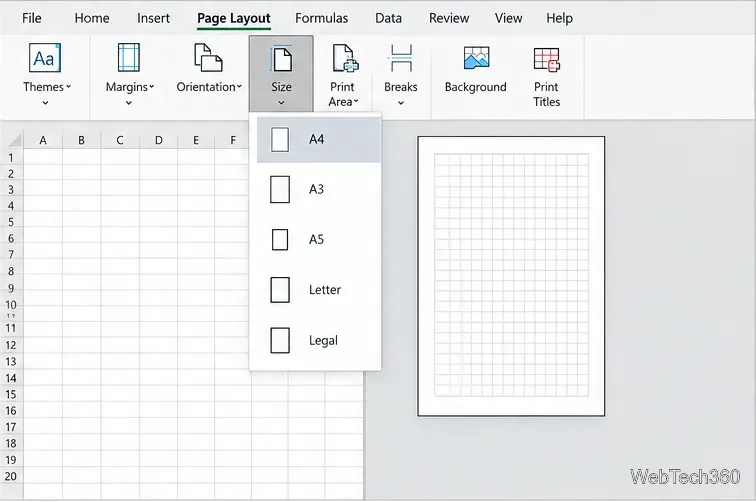Expand the Breaks dropdown chevron
The width and height of the screenshot is (756, 502).
401,103
